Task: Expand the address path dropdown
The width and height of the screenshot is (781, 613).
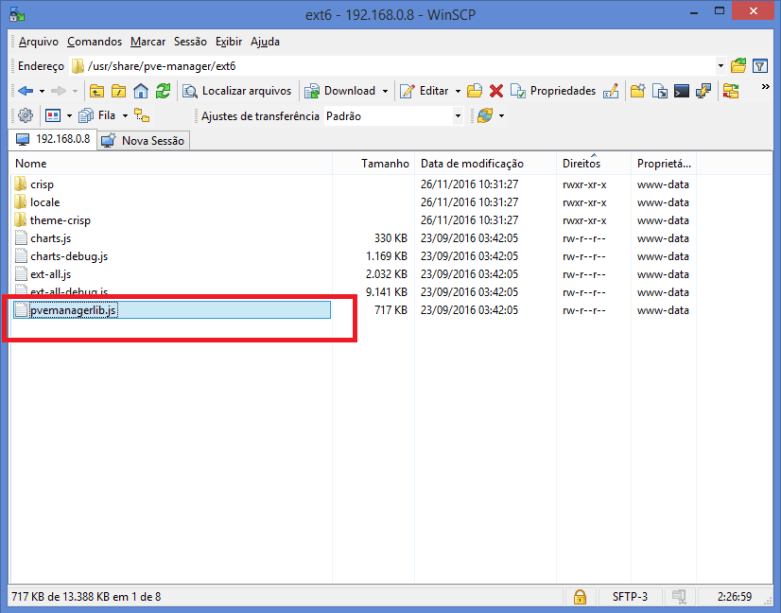Action: coord(720,66)
